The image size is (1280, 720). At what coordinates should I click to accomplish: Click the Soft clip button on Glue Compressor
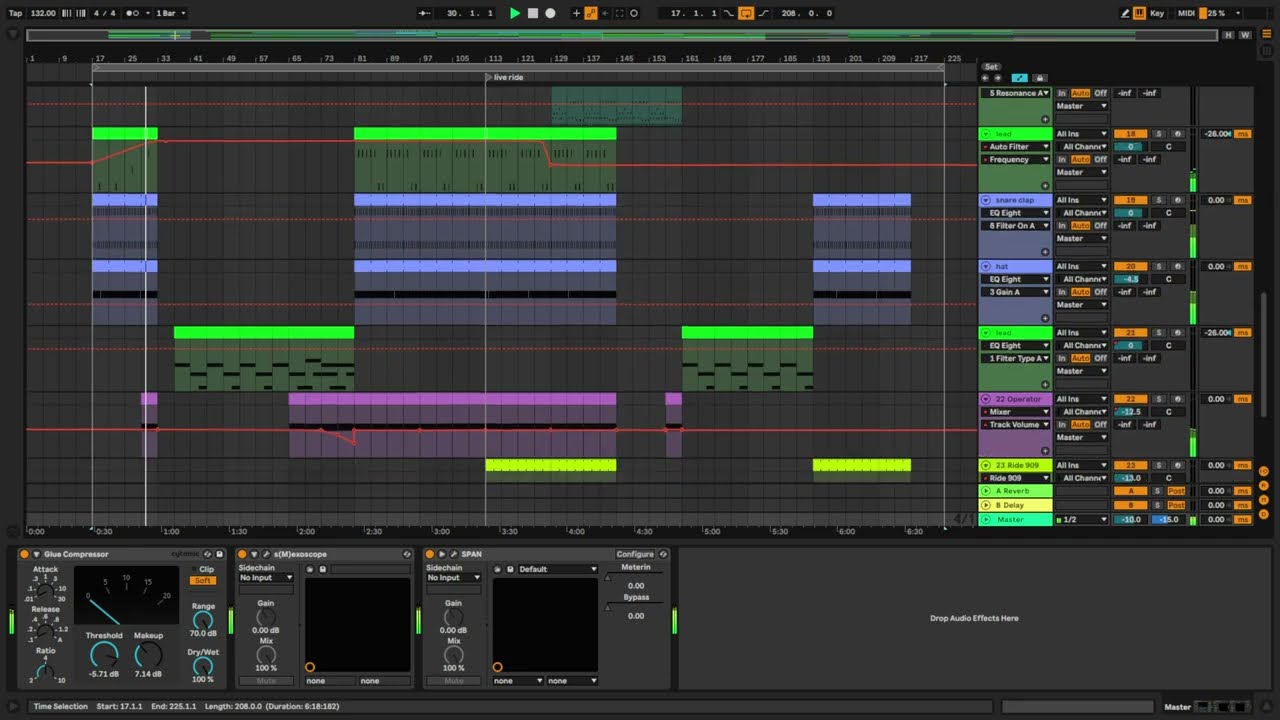pos(203,580)
